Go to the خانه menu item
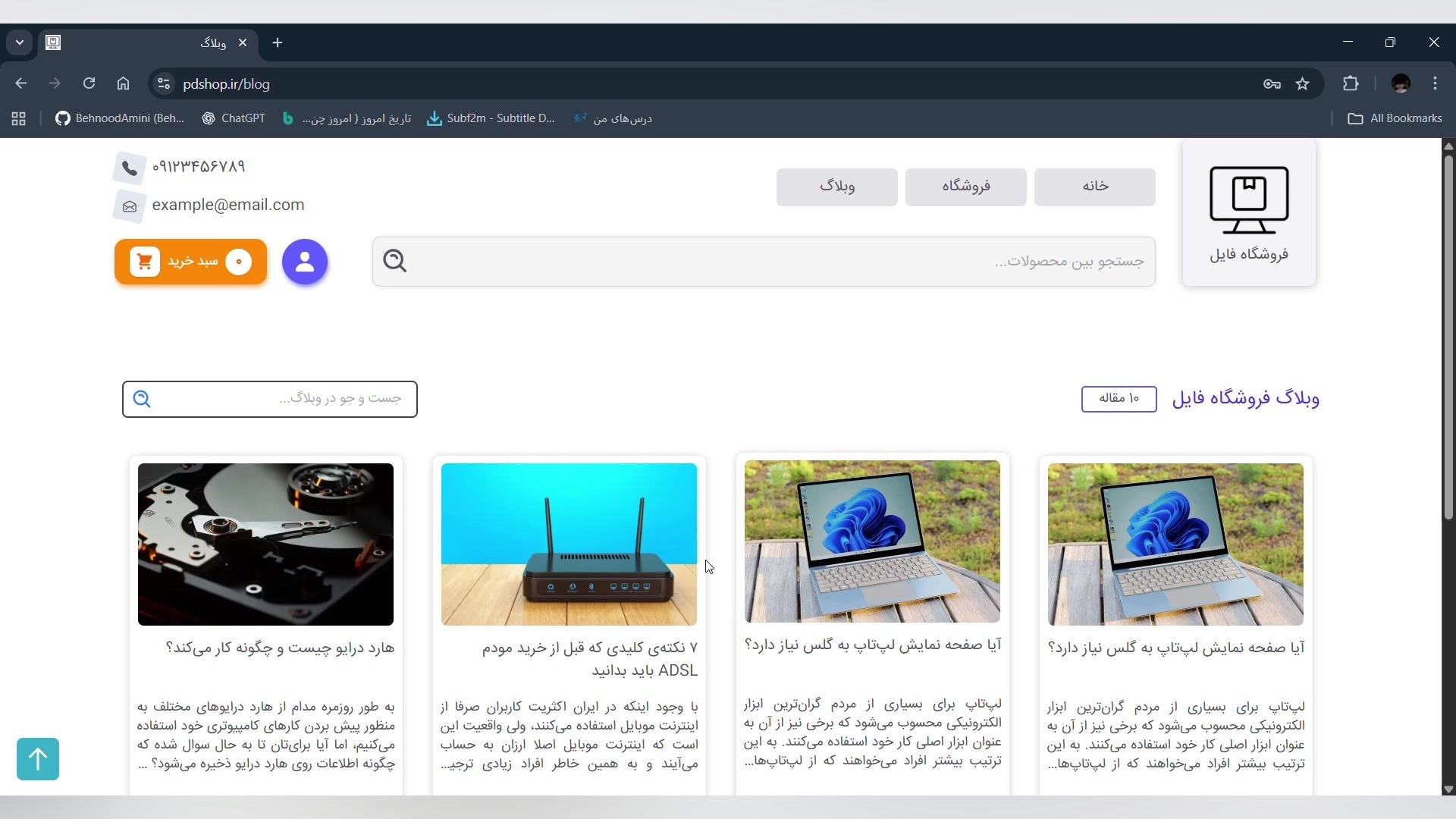The width and height of the screenshot is (1456, 819). (1094, 187)
